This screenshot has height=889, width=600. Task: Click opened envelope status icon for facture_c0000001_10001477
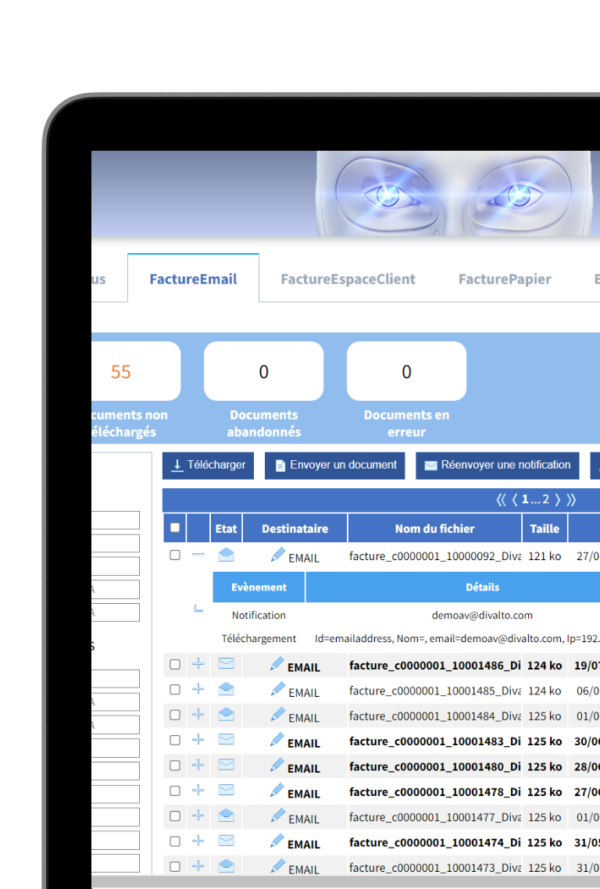(226, 815)
